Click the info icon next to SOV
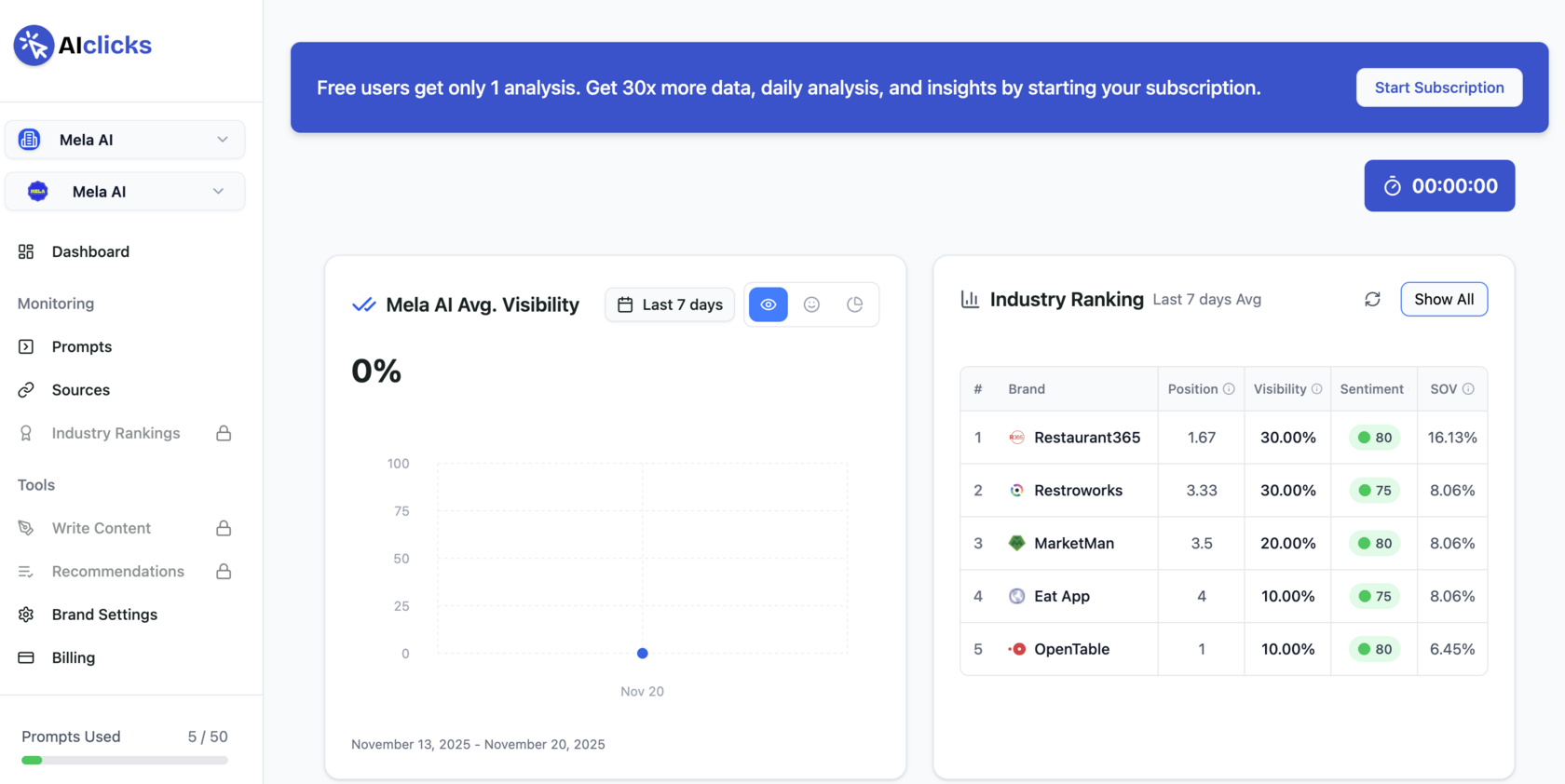Screen dimensions: 1565x784 pyautogui.click(x=1468, y=389)
